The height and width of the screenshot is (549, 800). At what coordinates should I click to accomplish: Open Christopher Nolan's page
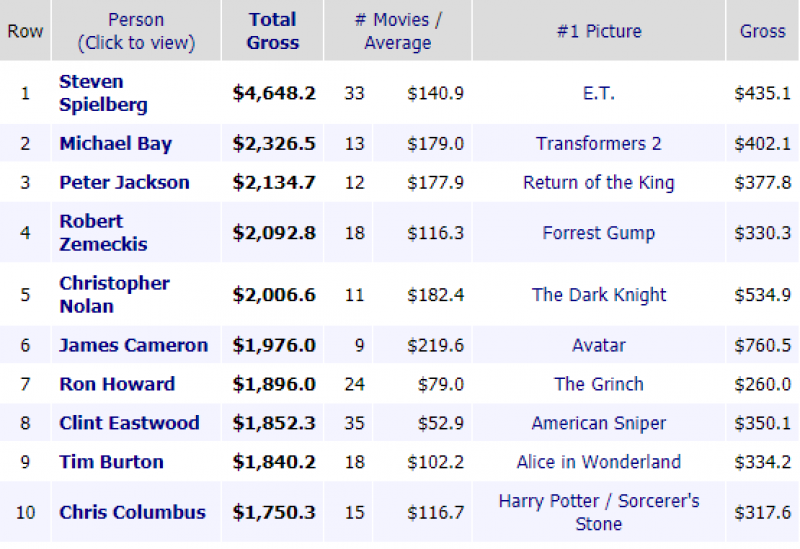(x=114, y=295)
